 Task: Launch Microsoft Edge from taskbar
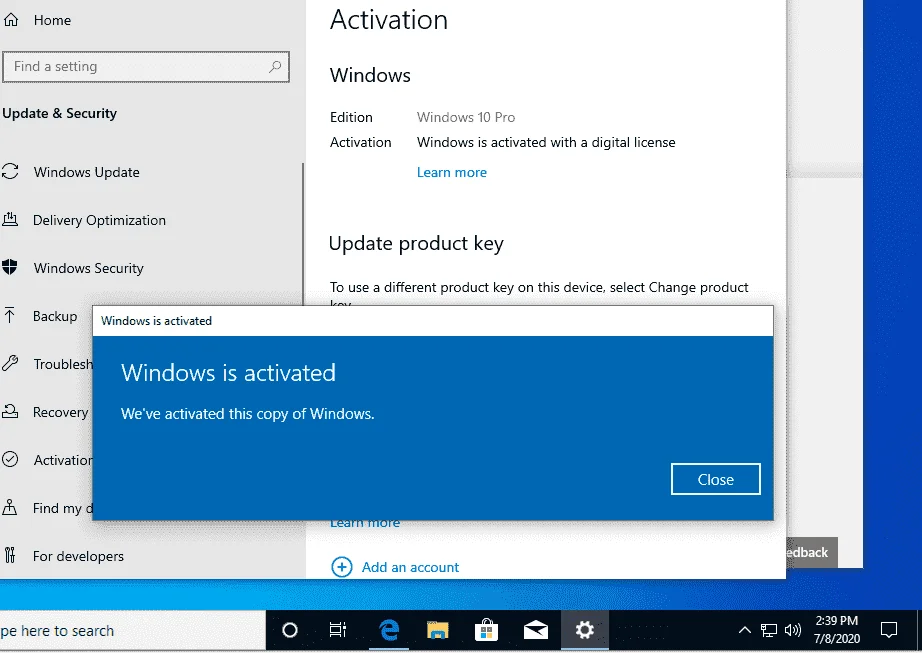pos(389,630)
